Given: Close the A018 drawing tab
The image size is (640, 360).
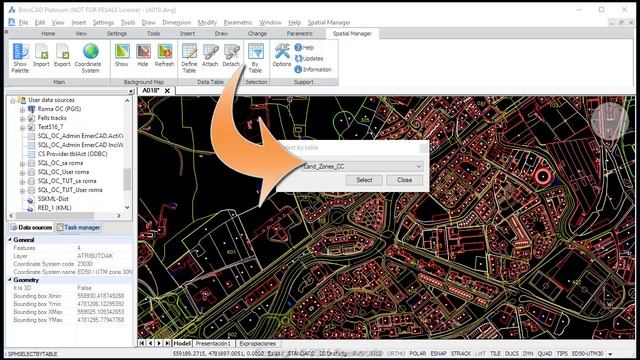Looking at the screenshot, I should click(x=167, y=91).
